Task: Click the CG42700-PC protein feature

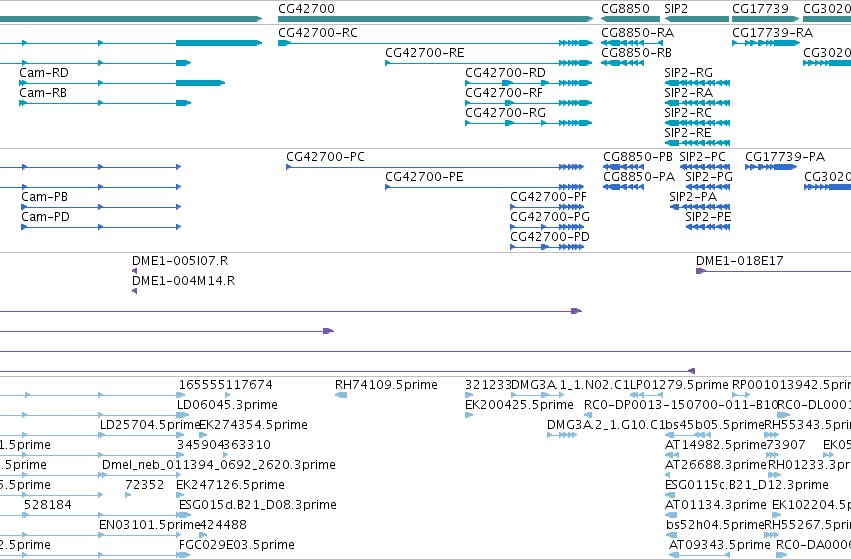Action: pos(435,167)
